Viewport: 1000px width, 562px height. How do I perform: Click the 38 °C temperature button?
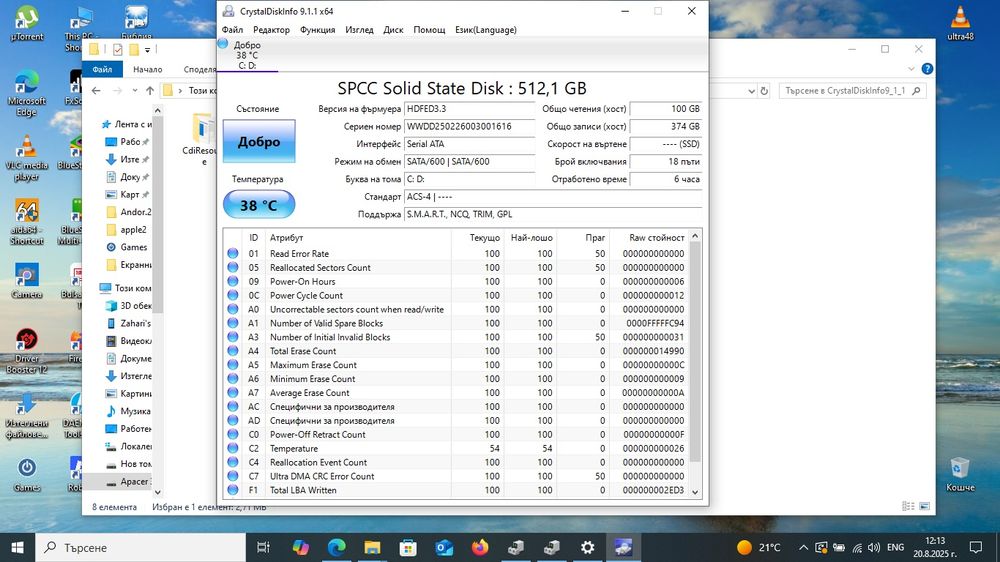pyautogui.click(x=259, y=205)
